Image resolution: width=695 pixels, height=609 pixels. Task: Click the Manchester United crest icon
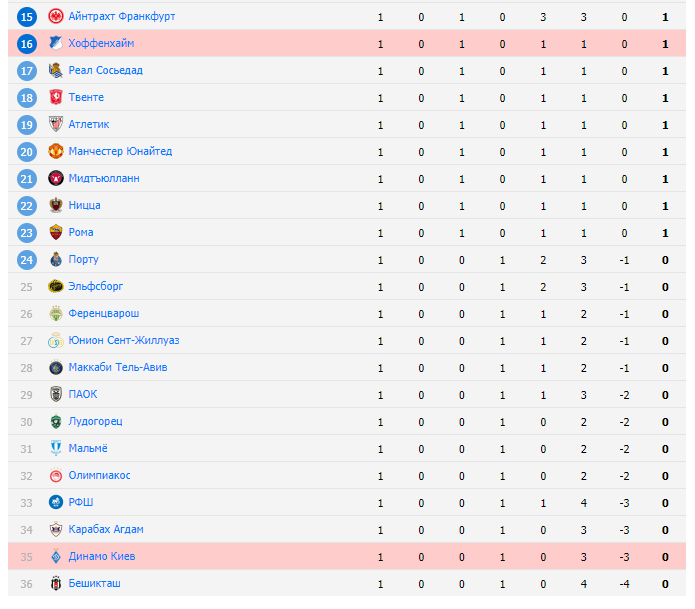56,152
